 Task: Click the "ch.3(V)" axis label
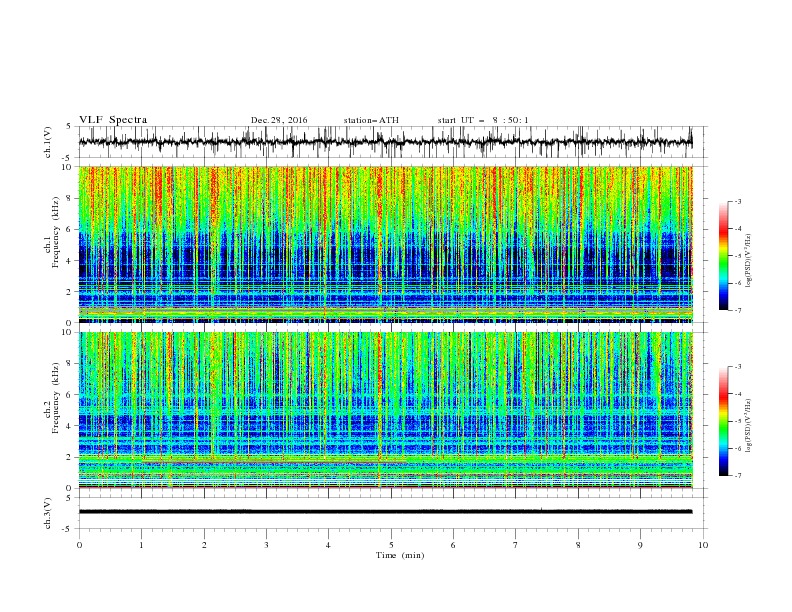click(48, 513)
